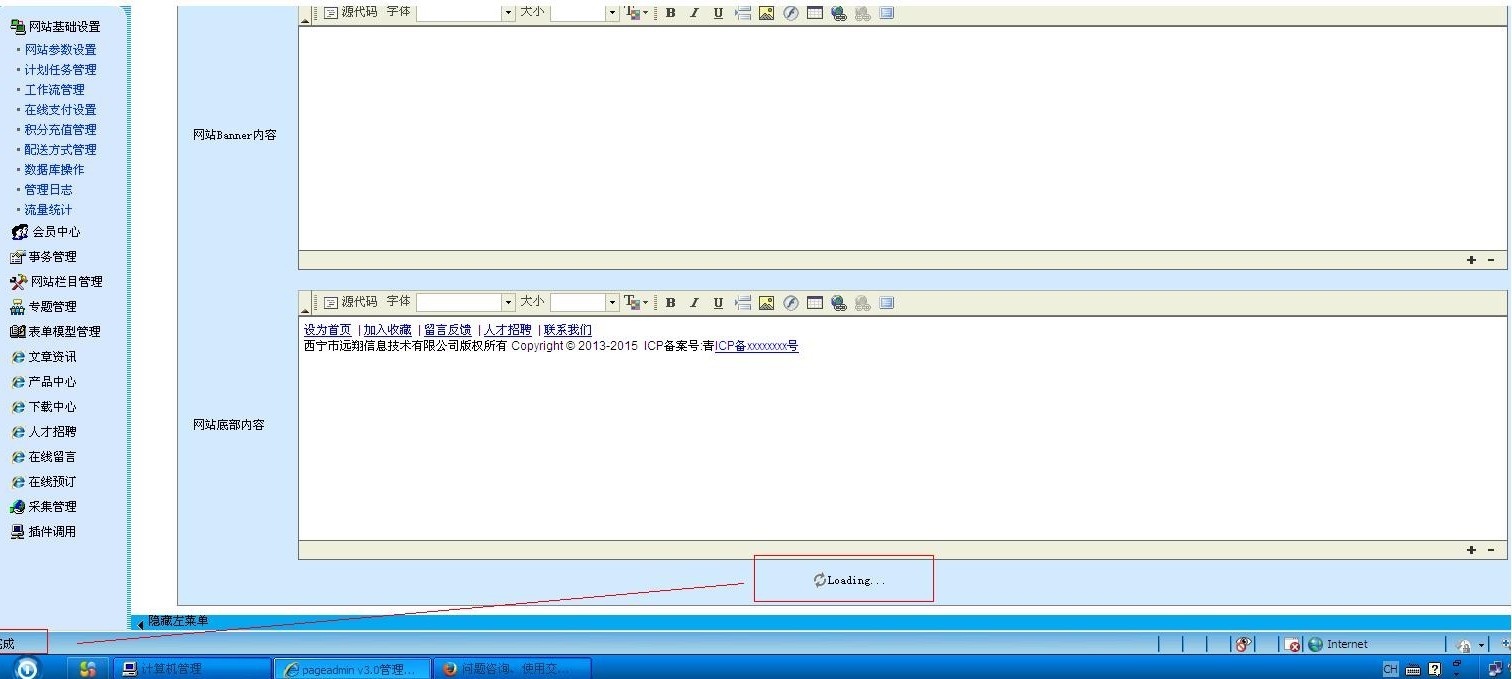Select 网站栏目管理 in the sidebar

pos(65,282)
